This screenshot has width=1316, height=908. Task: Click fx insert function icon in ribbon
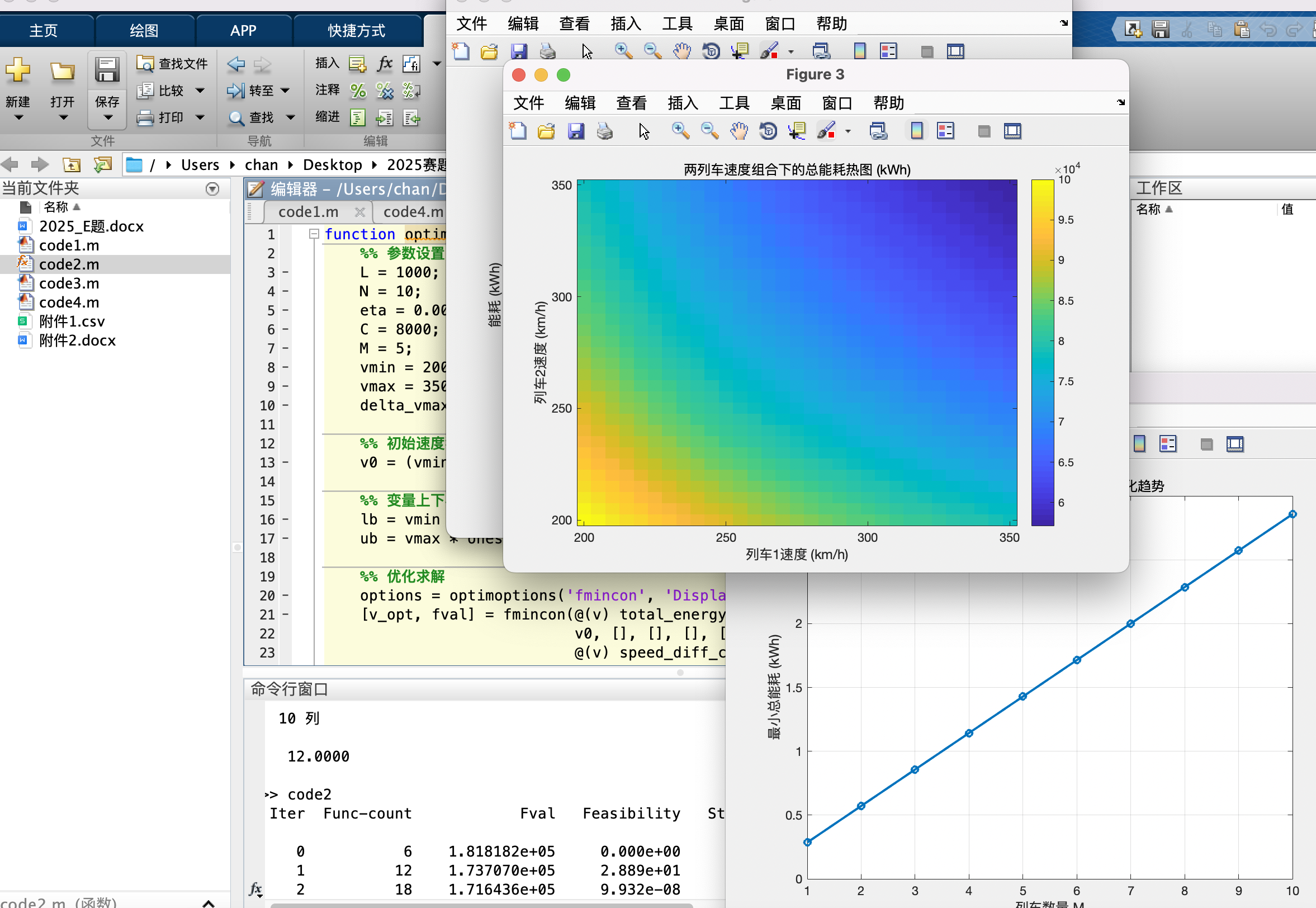coord(385,63)
